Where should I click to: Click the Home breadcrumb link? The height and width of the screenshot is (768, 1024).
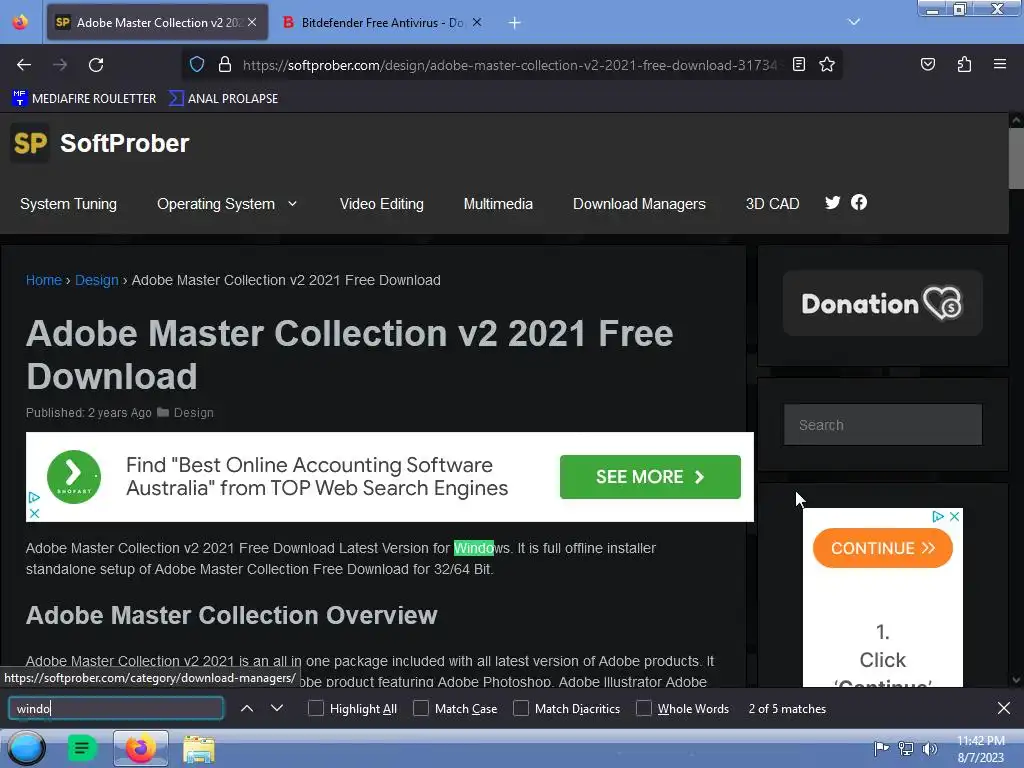pos(44,280)
